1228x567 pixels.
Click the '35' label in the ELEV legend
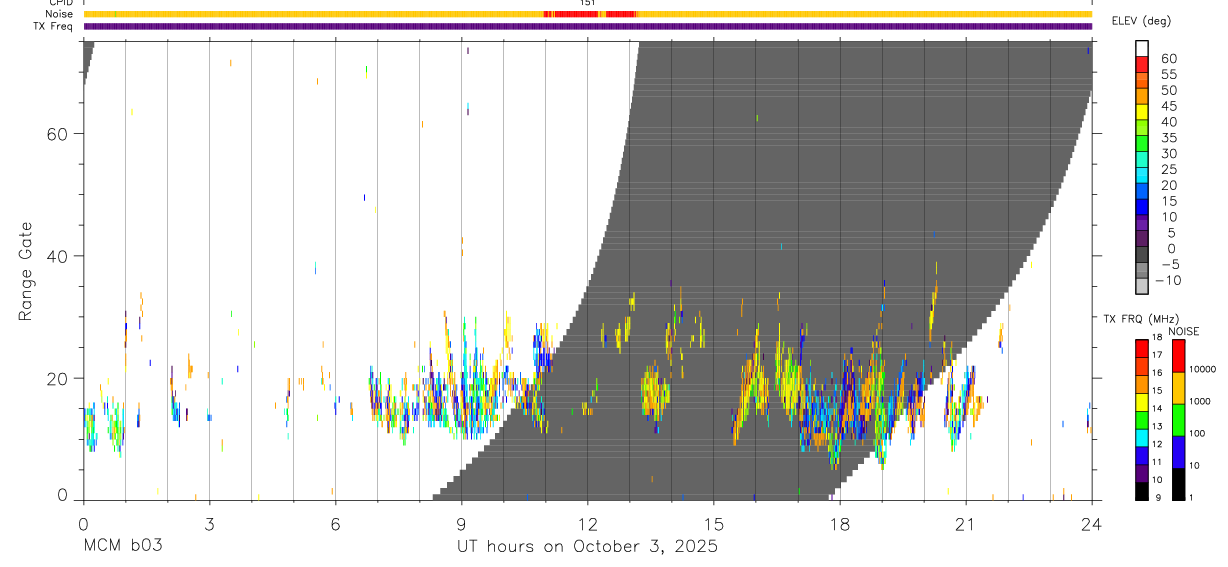click(x=1168, y=138)
